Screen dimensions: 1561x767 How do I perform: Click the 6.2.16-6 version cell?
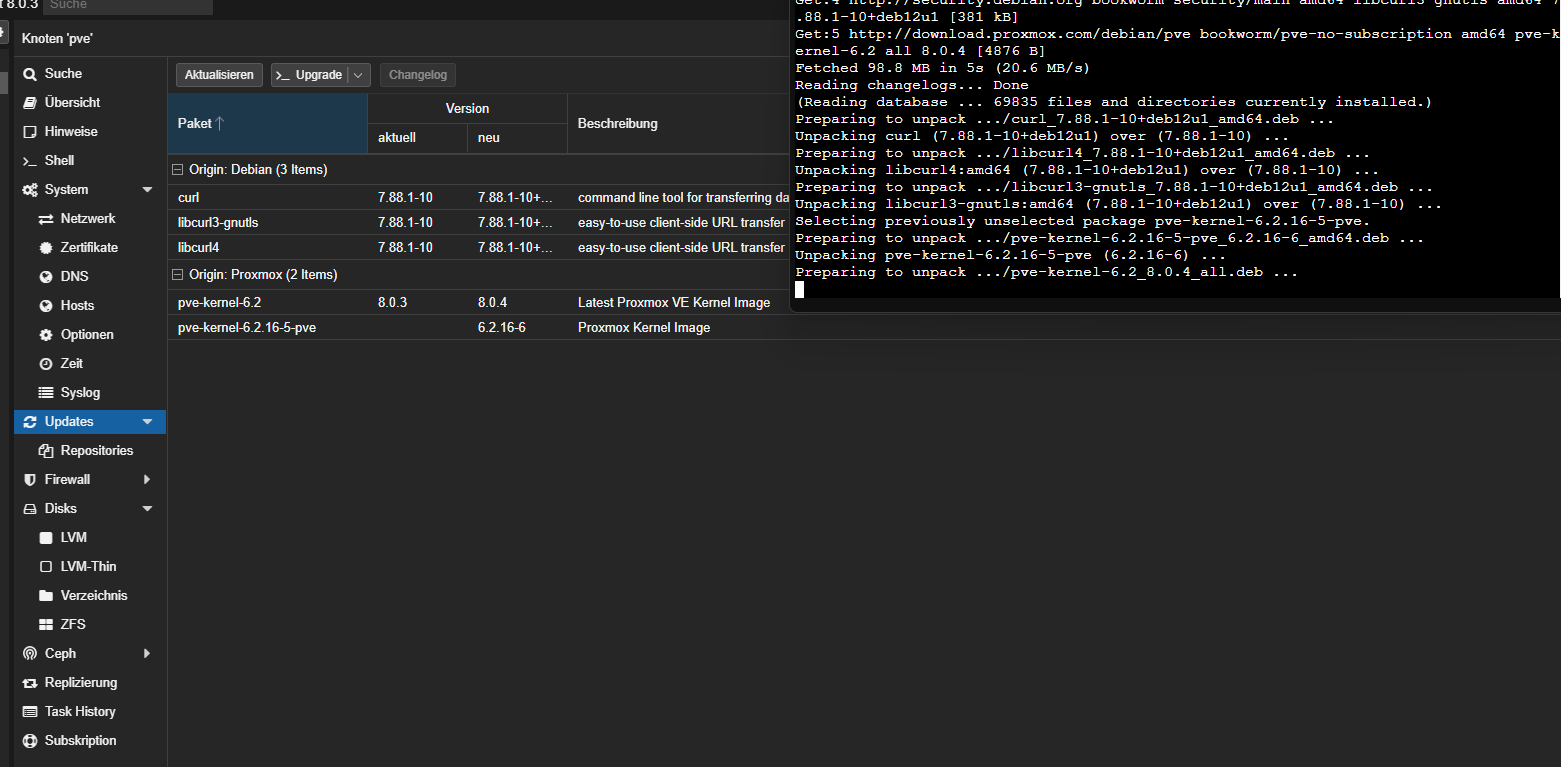click(502, 328)
